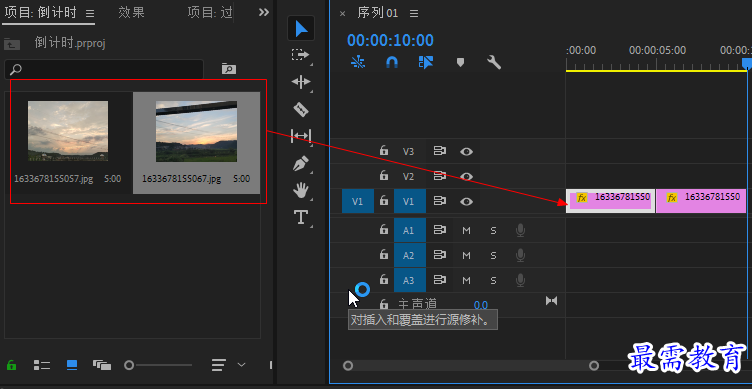Click the master track volume 0.0
This screenshot has width=752, height=389.
click(x=481, y=305)
